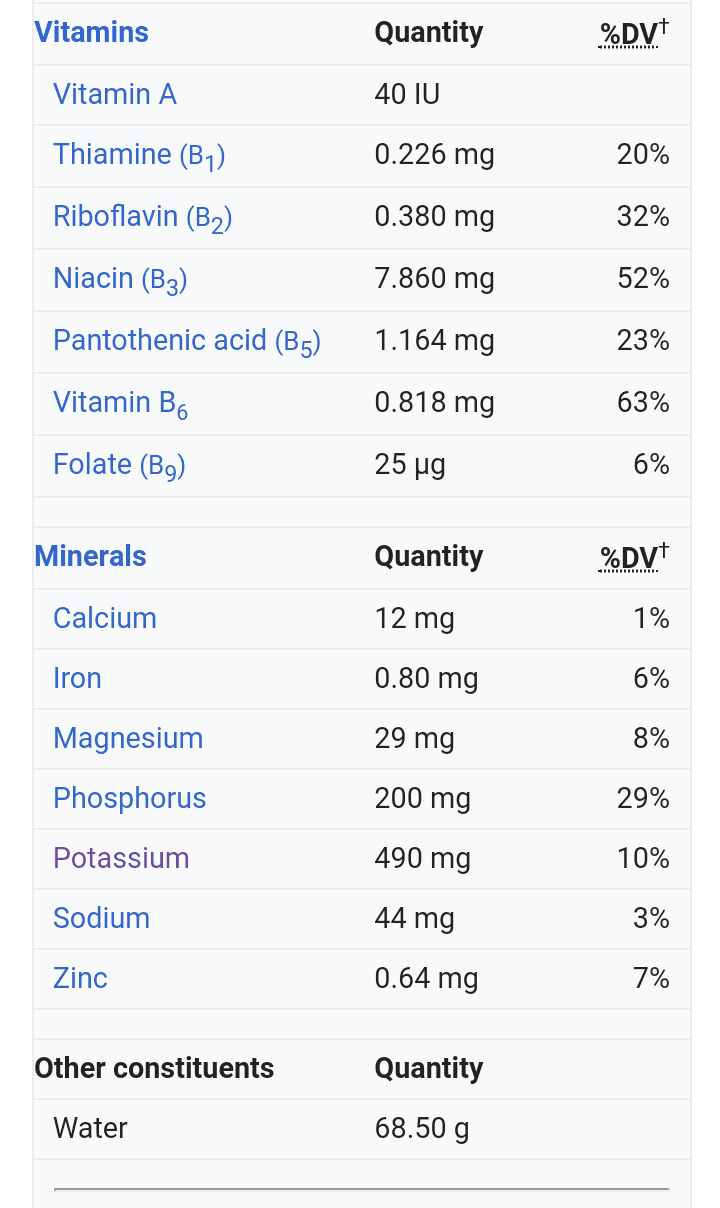This screenshot has width=720, height=1208.
Task: Open the Minerals heading link
Action: tap(91, 556)
